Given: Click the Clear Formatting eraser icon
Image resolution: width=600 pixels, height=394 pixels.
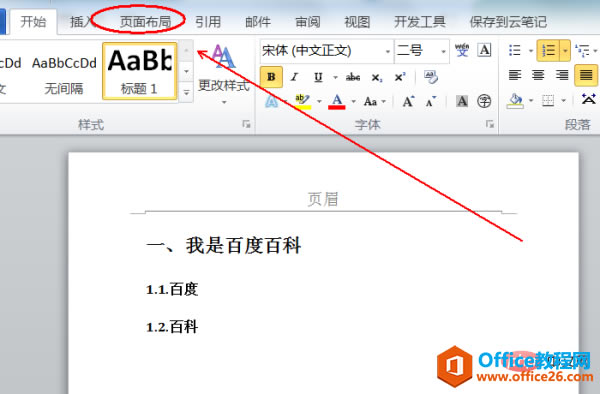Looking at the screenshot, I should [x=431, y=77].
